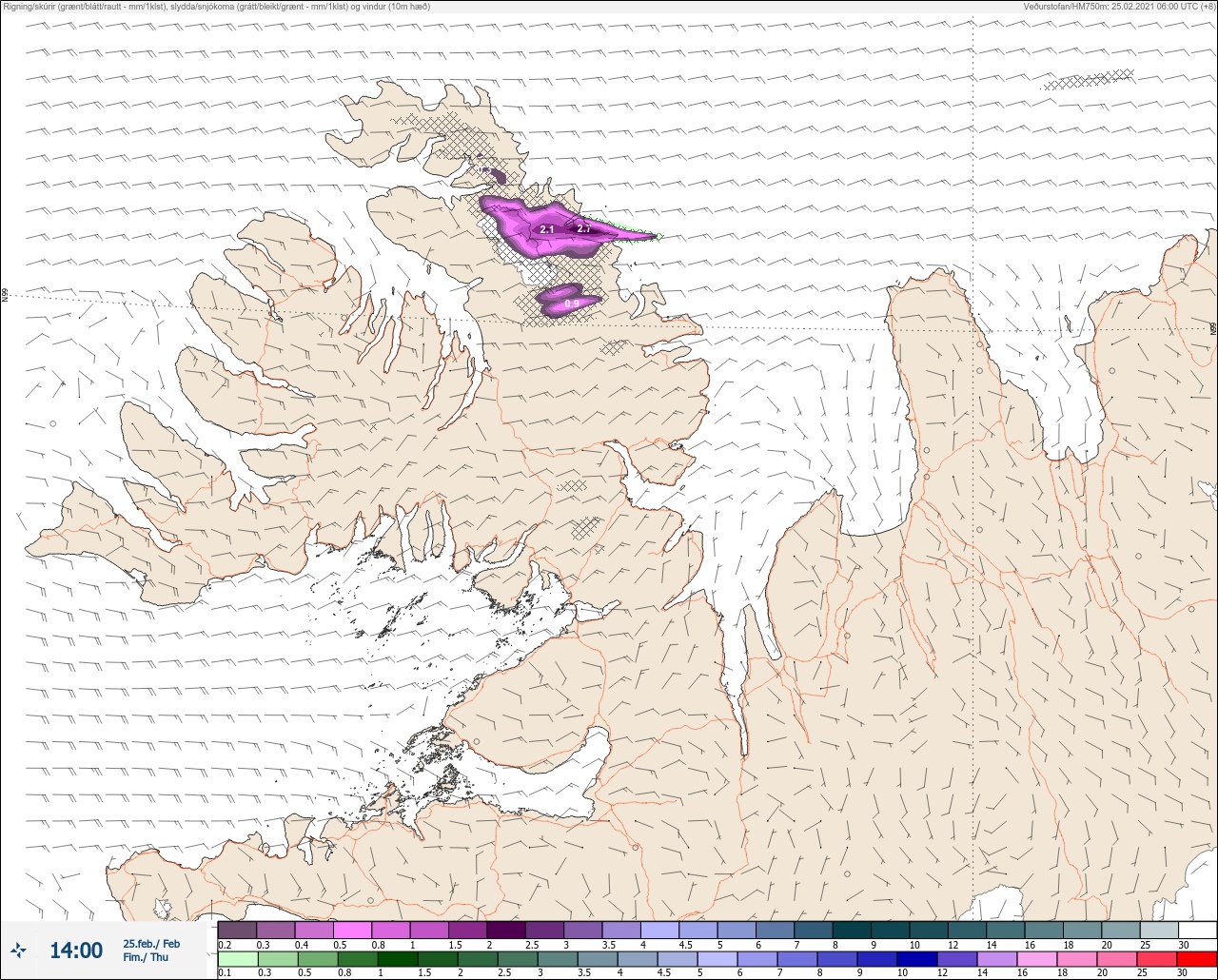Click the Veðurstofan compass-star logo icon
This screenshot has height=980, width=1218.
tap(18, 950)
